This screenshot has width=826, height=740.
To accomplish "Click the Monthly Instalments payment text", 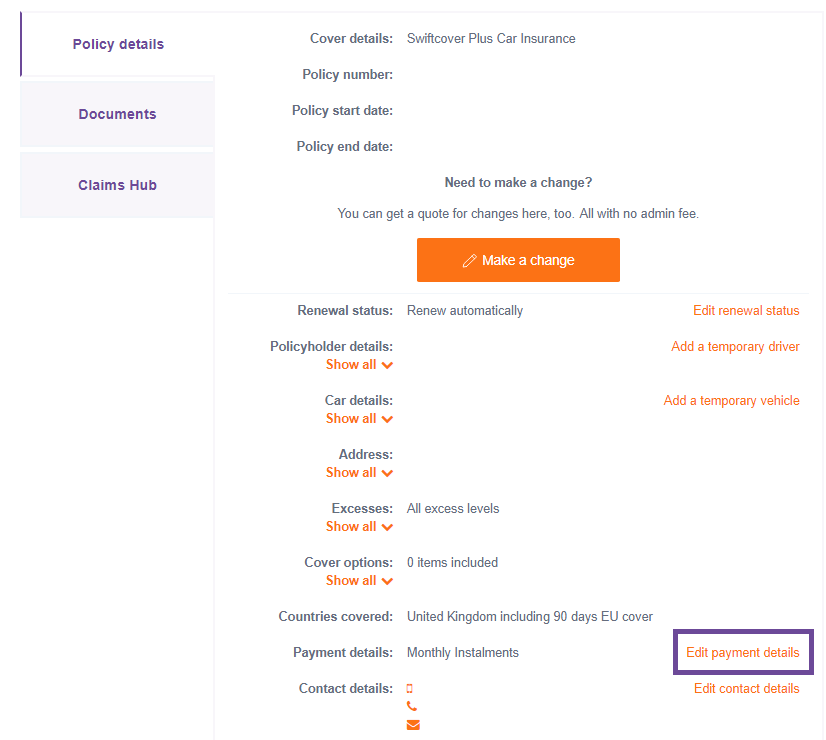I will pyautogui.click(x=463, y=653).
